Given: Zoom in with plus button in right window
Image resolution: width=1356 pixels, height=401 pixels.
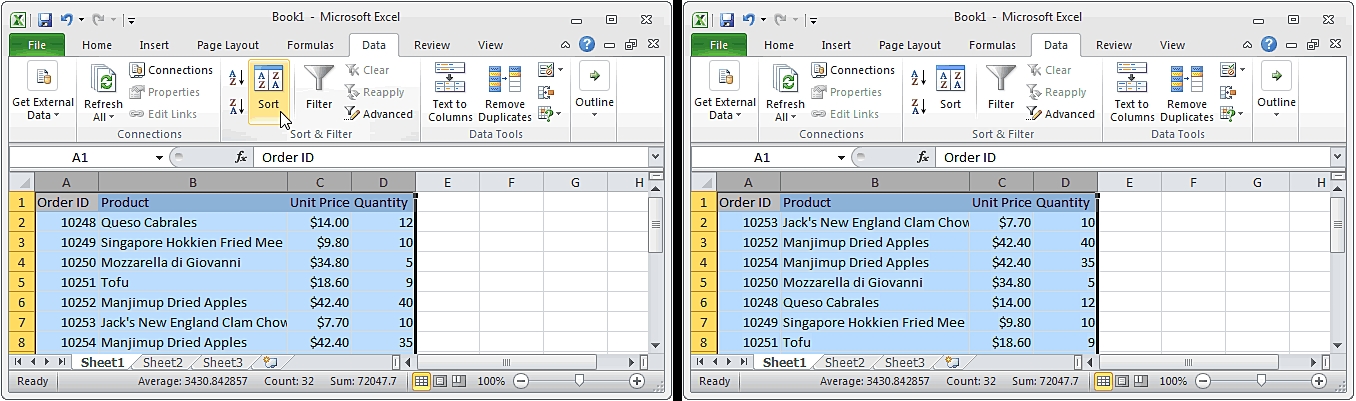Looking at the screenshot, I should pyautogui.click(x=1319, y=381).
